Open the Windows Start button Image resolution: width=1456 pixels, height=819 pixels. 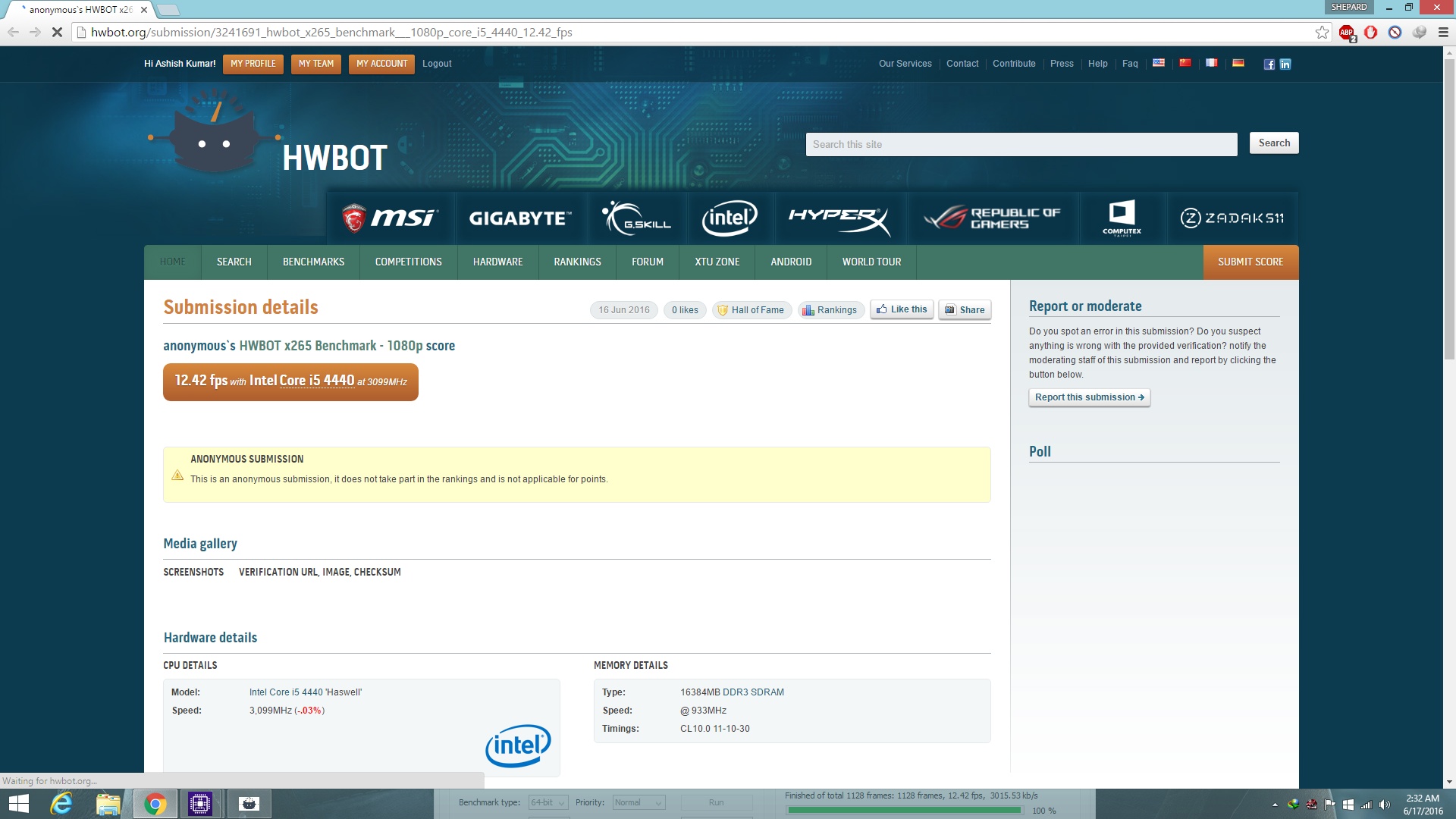18,804
